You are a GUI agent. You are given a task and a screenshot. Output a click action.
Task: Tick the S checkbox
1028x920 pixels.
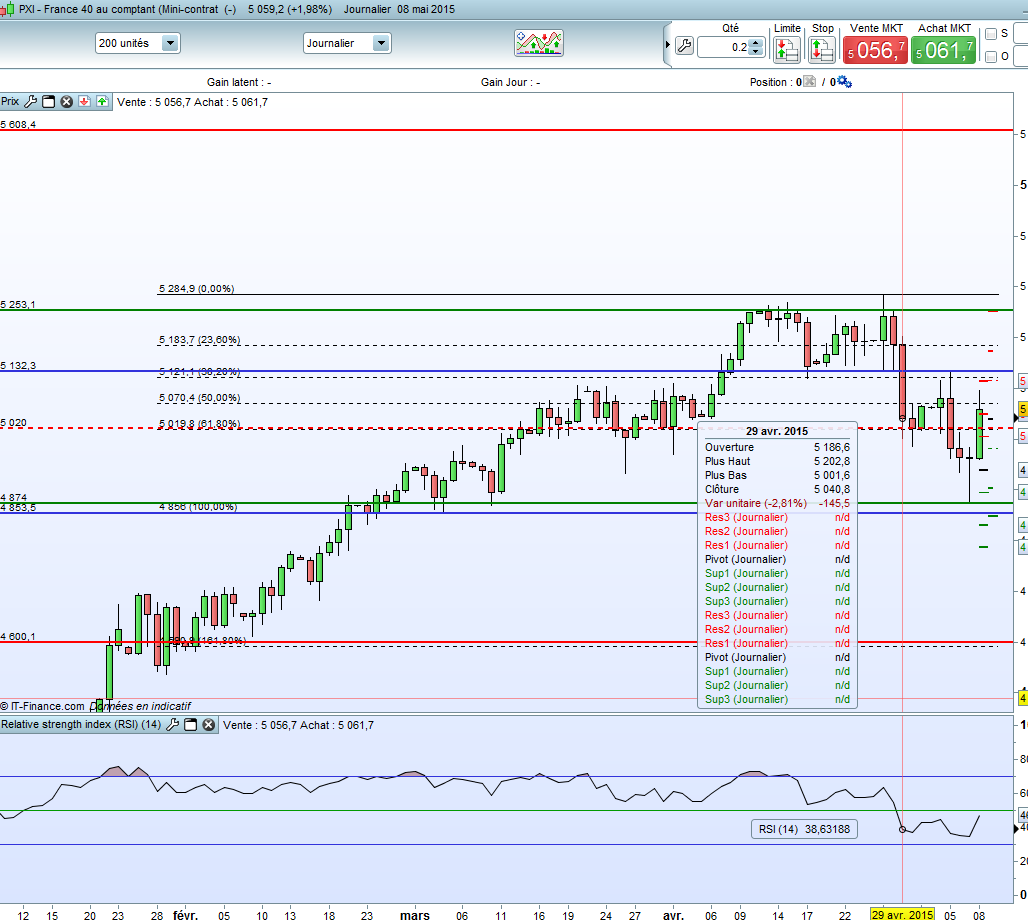991,33
